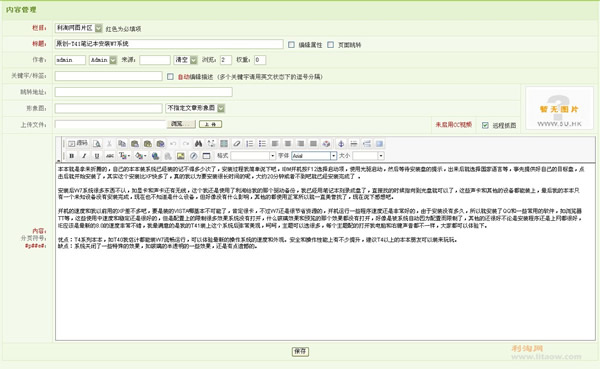Insert a bulleted list

point(262,144)
